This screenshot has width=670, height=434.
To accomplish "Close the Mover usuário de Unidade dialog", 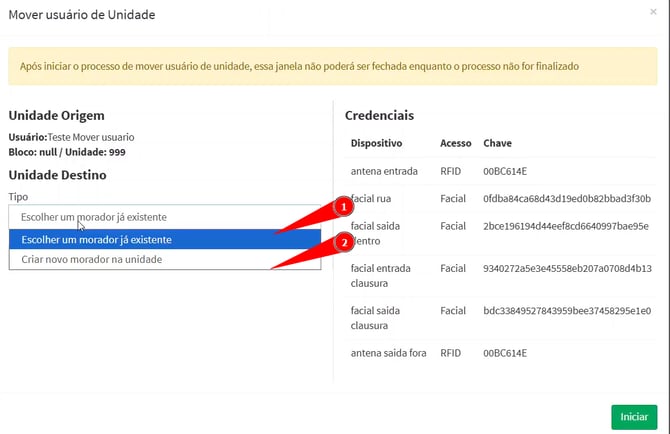I will coord(653,12).
